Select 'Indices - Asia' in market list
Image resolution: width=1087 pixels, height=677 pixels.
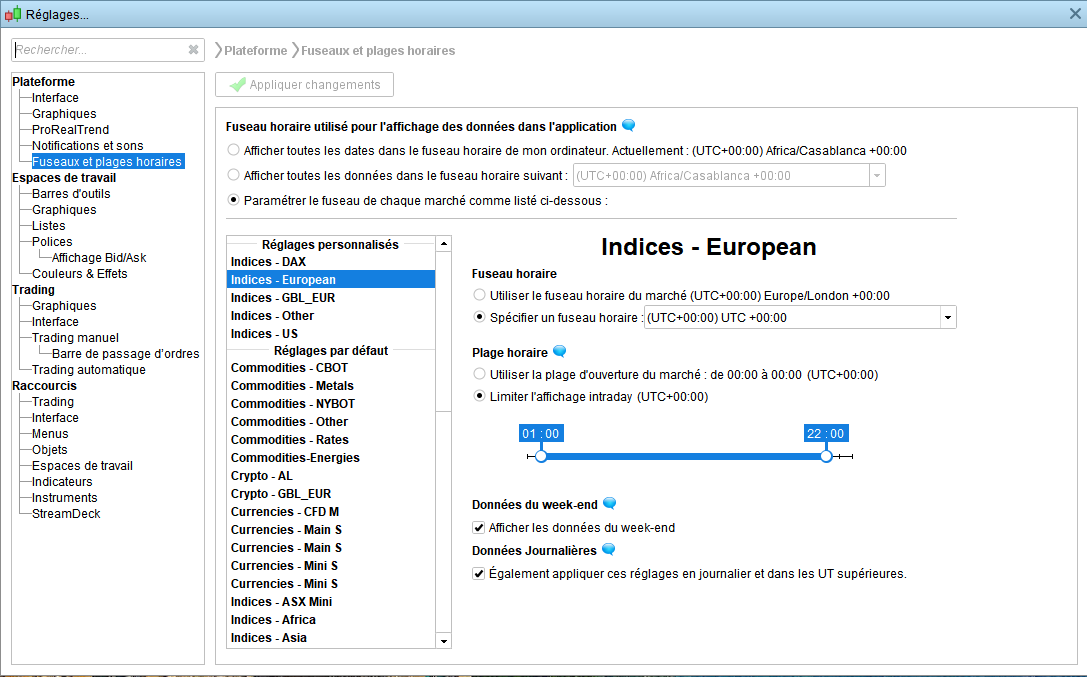click(x=331, y=638)
